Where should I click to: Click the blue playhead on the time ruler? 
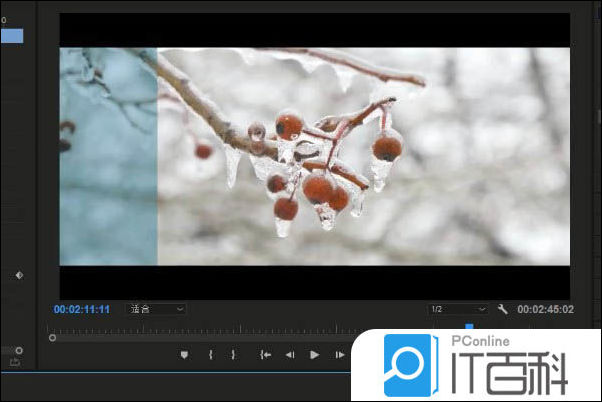pos(469,326)
